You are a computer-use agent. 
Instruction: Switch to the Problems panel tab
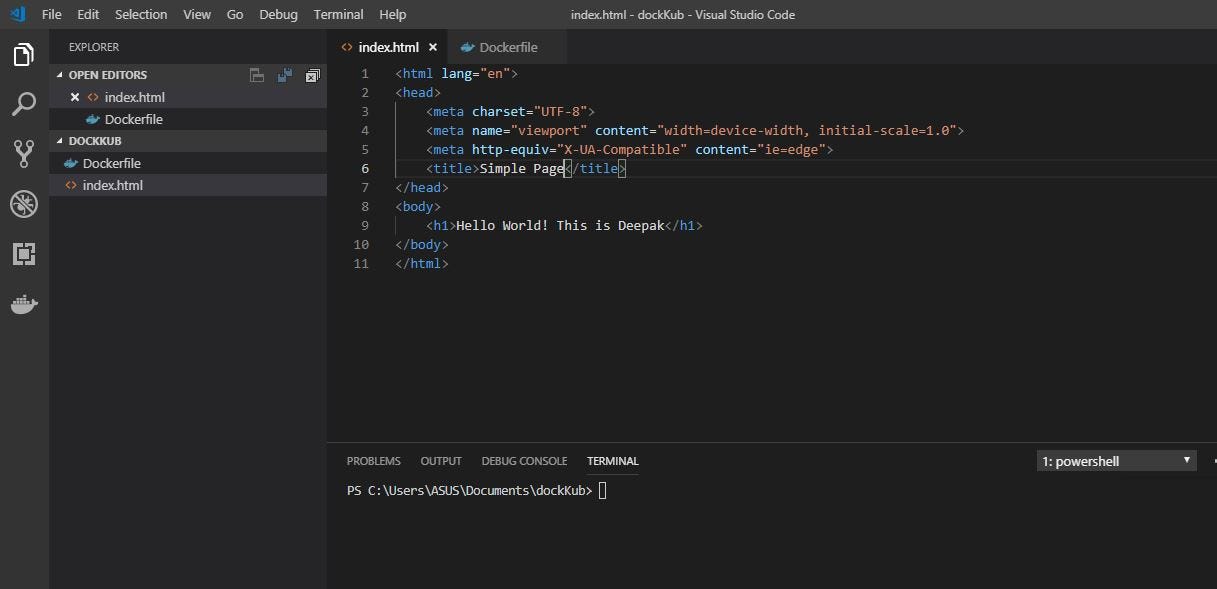pyautogui.click(x=373, y=461)
